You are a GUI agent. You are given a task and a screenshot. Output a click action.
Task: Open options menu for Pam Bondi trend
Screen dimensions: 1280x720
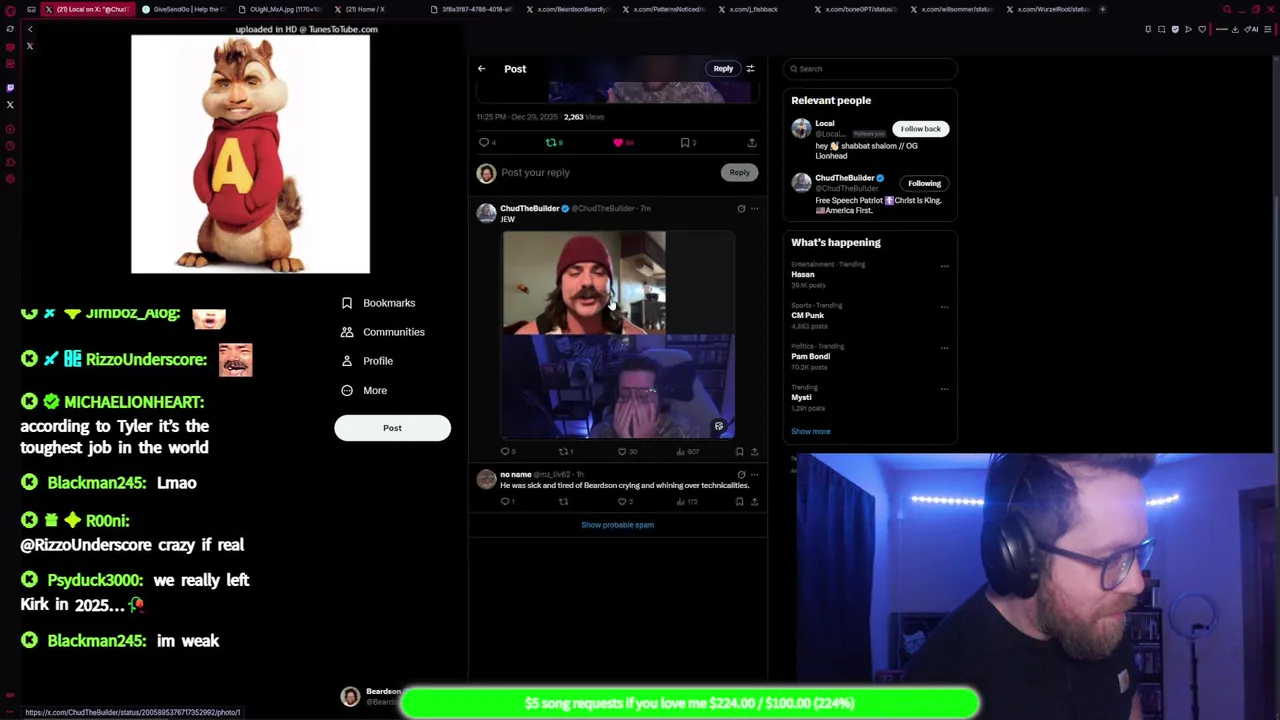coord(944,348)
